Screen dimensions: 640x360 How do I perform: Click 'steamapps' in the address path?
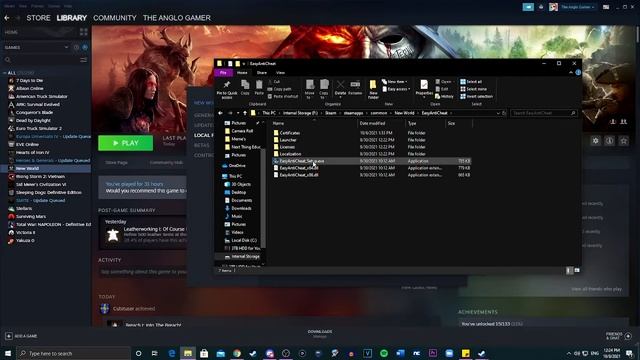353,113
